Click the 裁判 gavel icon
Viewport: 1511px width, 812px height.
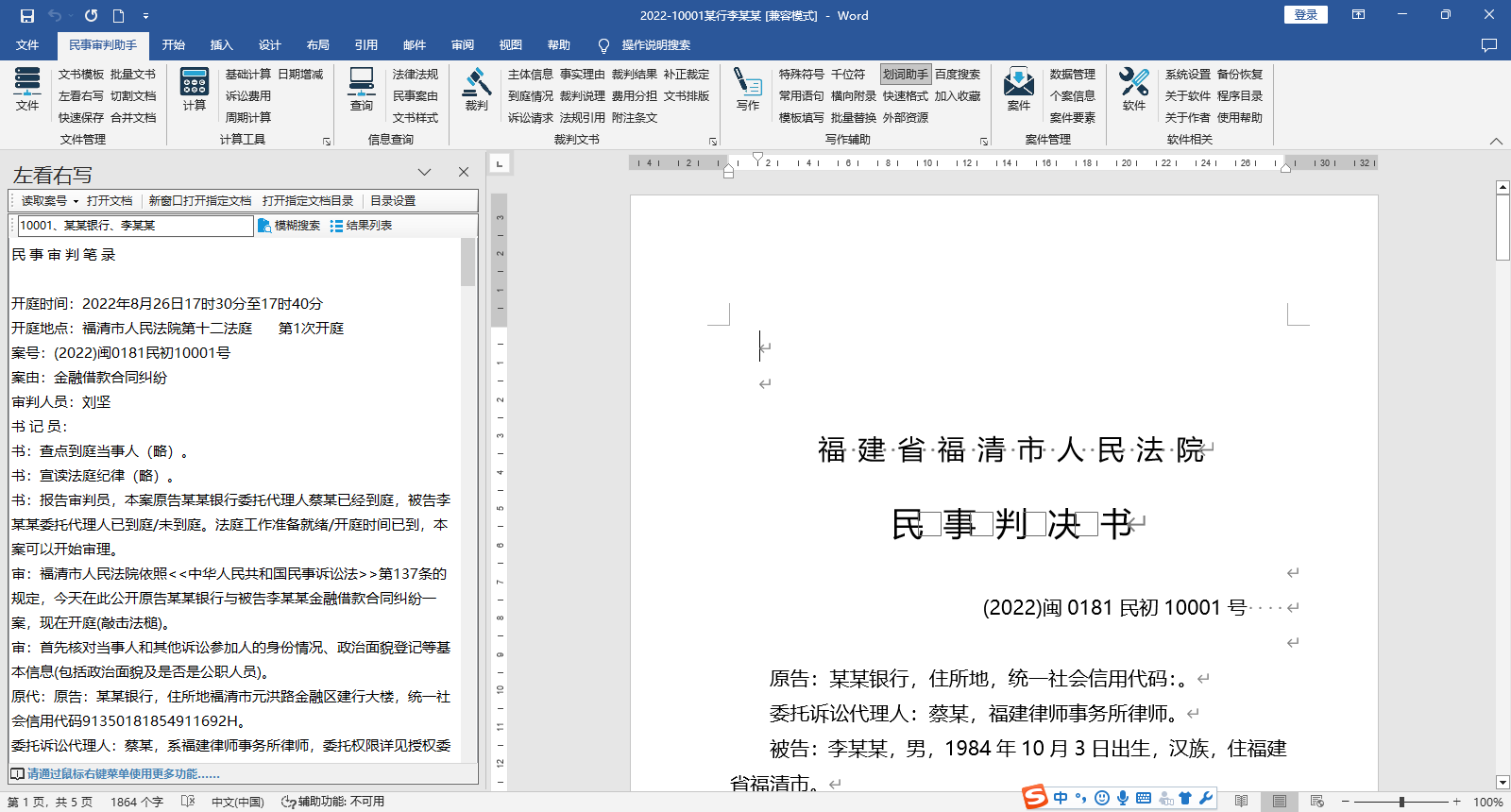tap(477, 89)
